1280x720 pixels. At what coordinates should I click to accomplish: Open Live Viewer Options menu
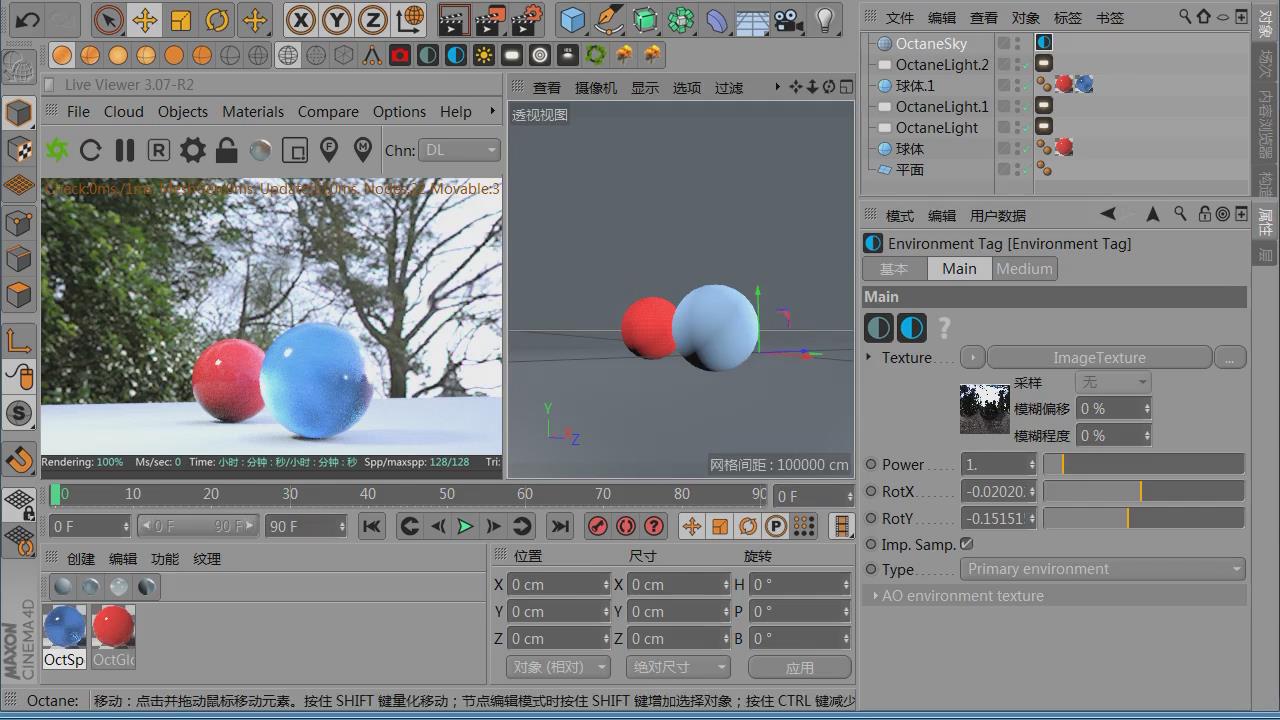click(399, 111)
